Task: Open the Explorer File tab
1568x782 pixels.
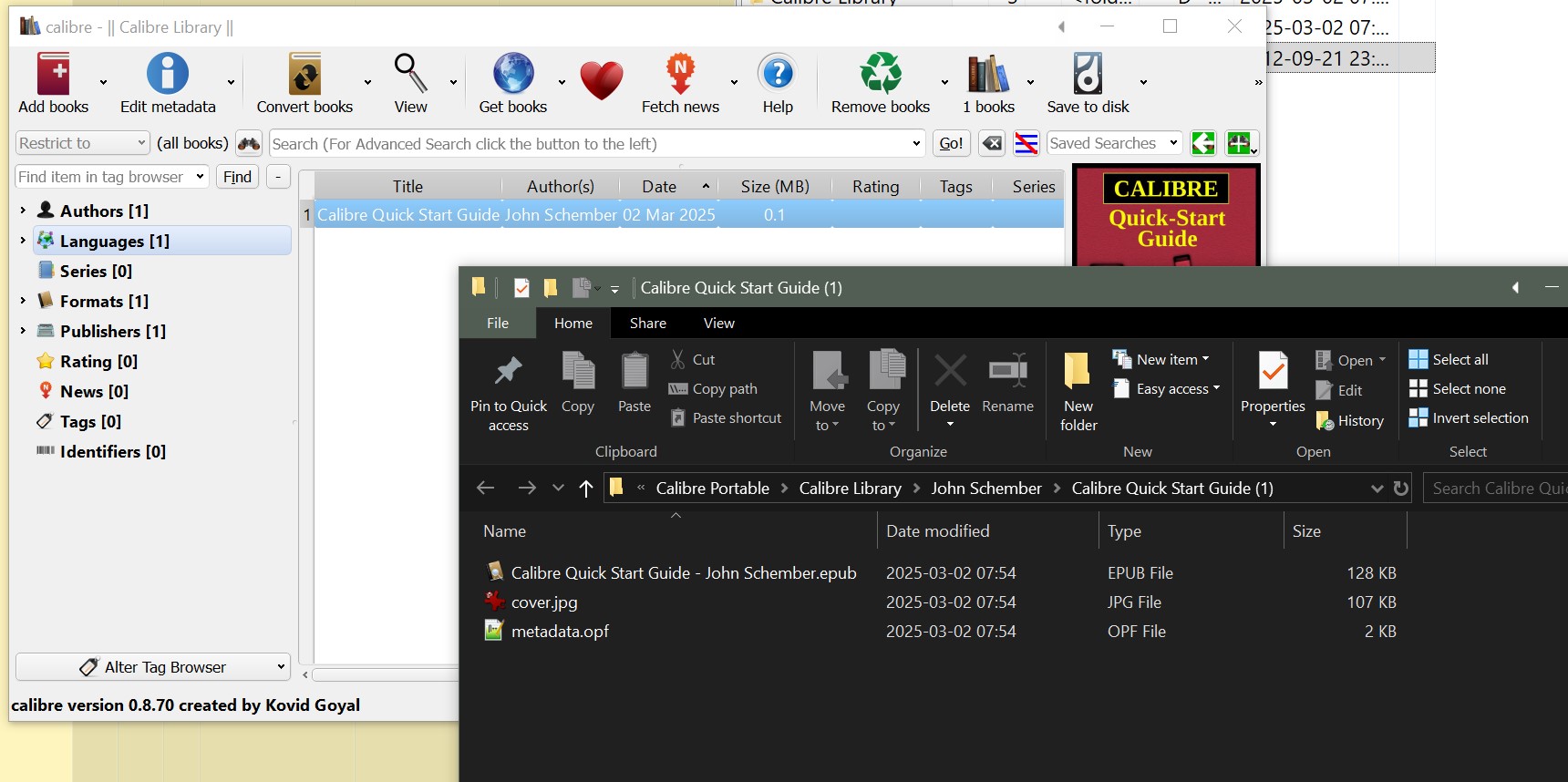Action: pyautogui.click(x=498, y=323)
